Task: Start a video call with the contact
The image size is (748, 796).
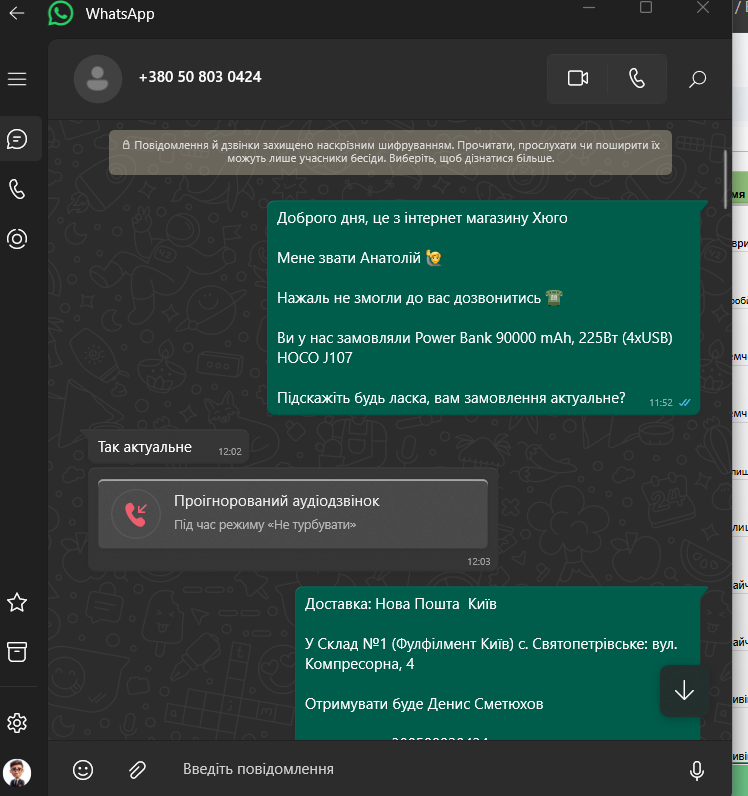Action: click(577, 79)
